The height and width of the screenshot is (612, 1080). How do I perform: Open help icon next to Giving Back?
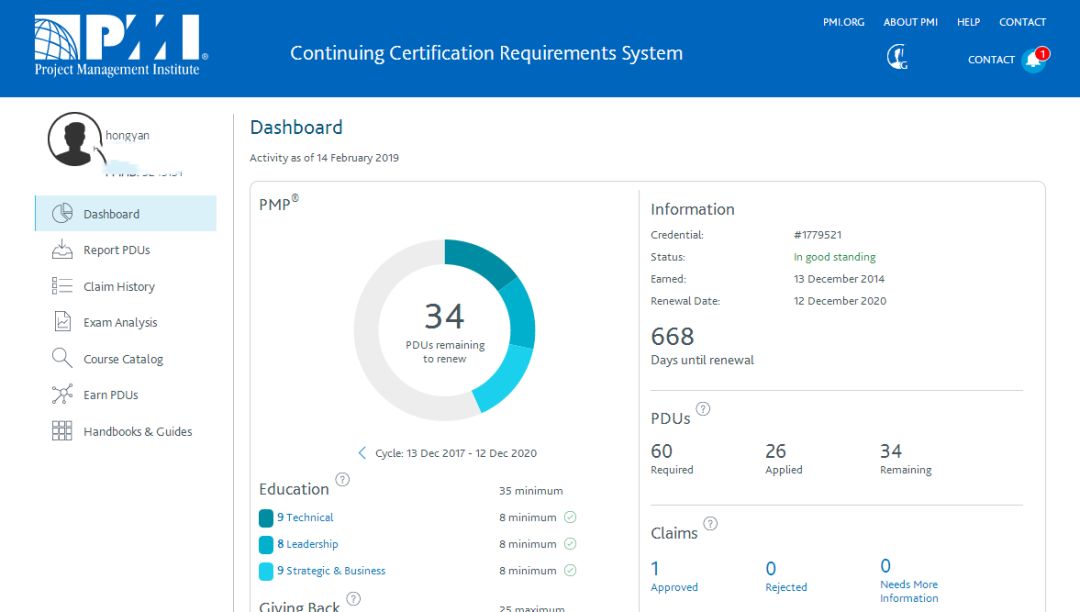coord(353,598)
